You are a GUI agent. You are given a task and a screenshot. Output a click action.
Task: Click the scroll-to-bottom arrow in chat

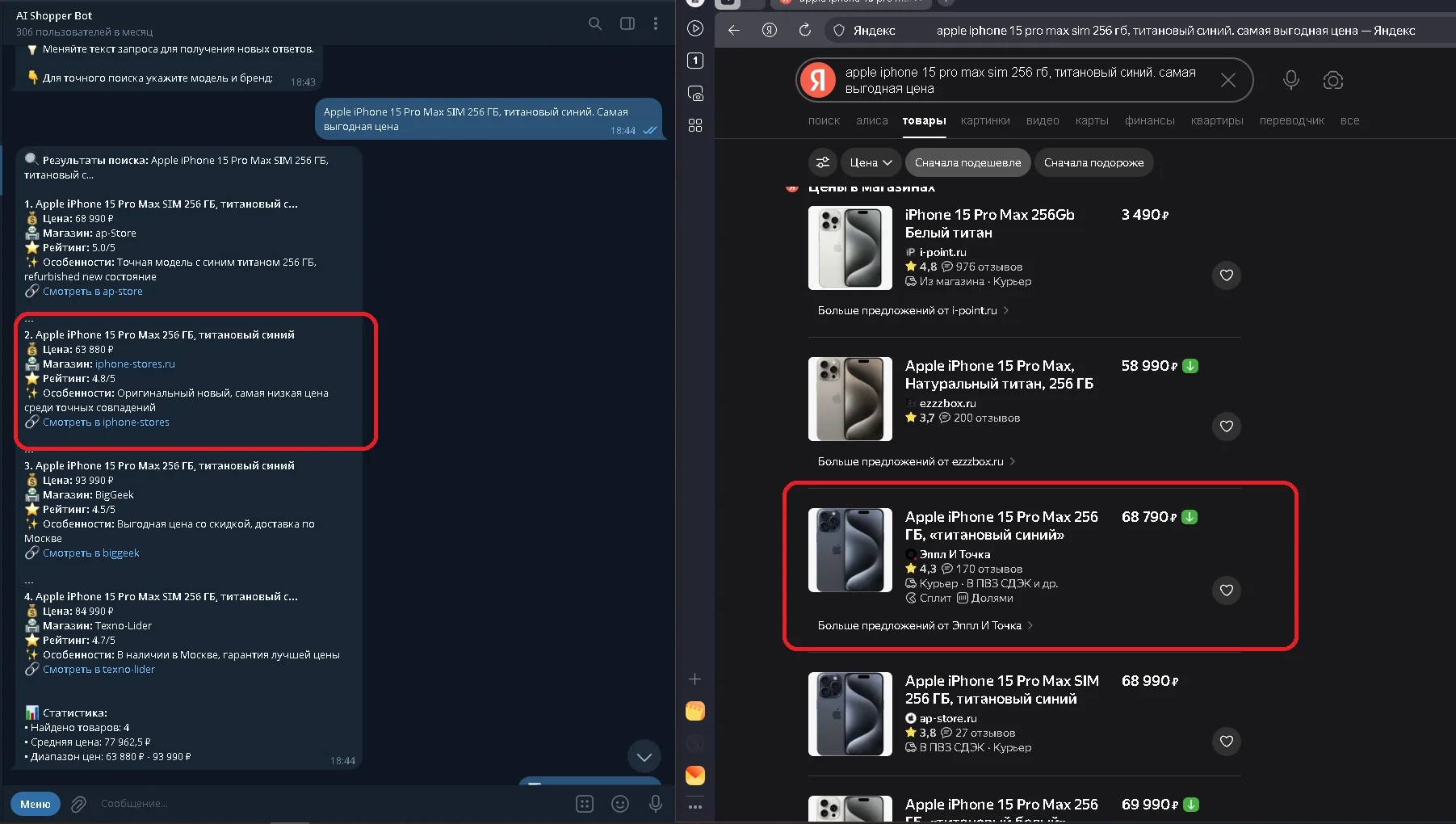point(644,757)
